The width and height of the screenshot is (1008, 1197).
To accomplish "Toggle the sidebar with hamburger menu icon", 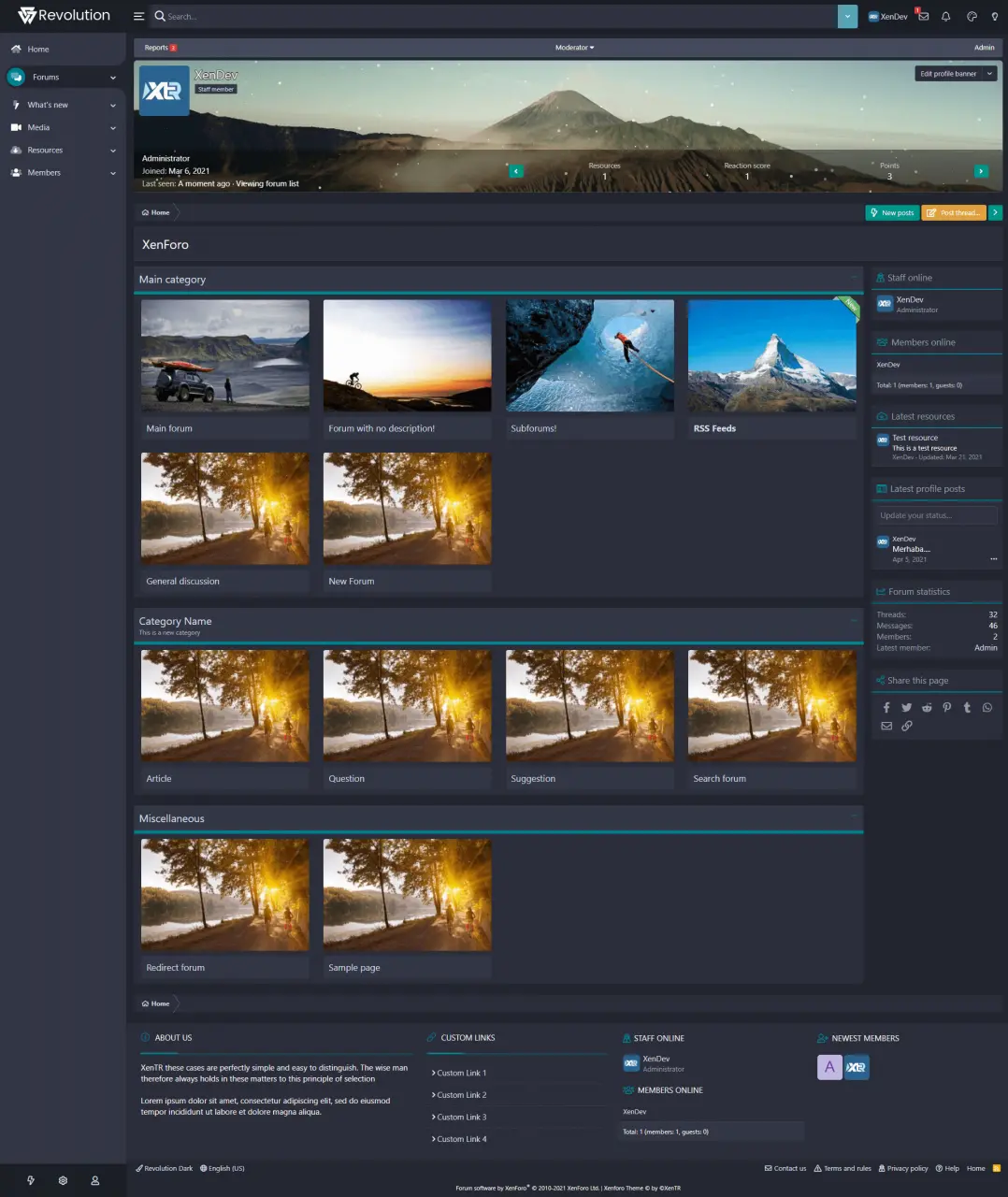I will click(x=138, y=16).
